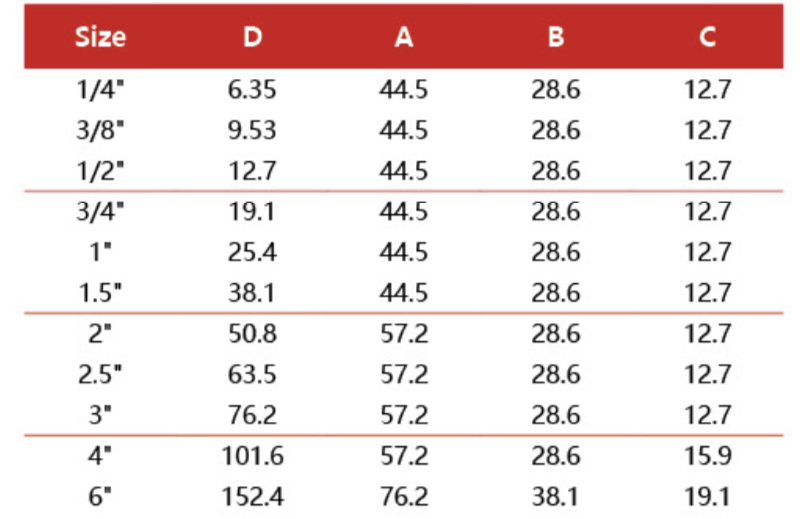Click the D column header

[x=252, y=37]
